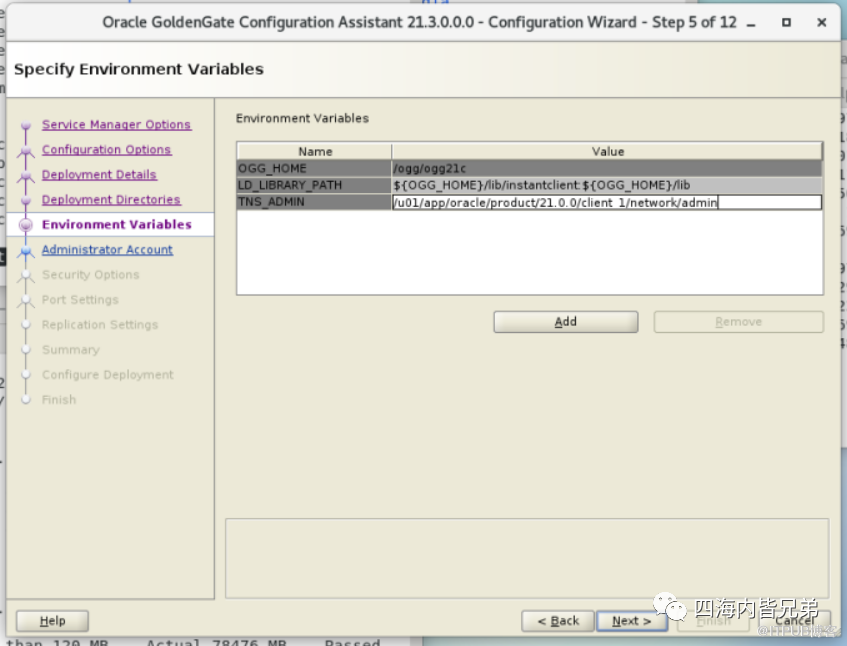Go back with the Back button
The image size is (847, 646).
point(558,621)
